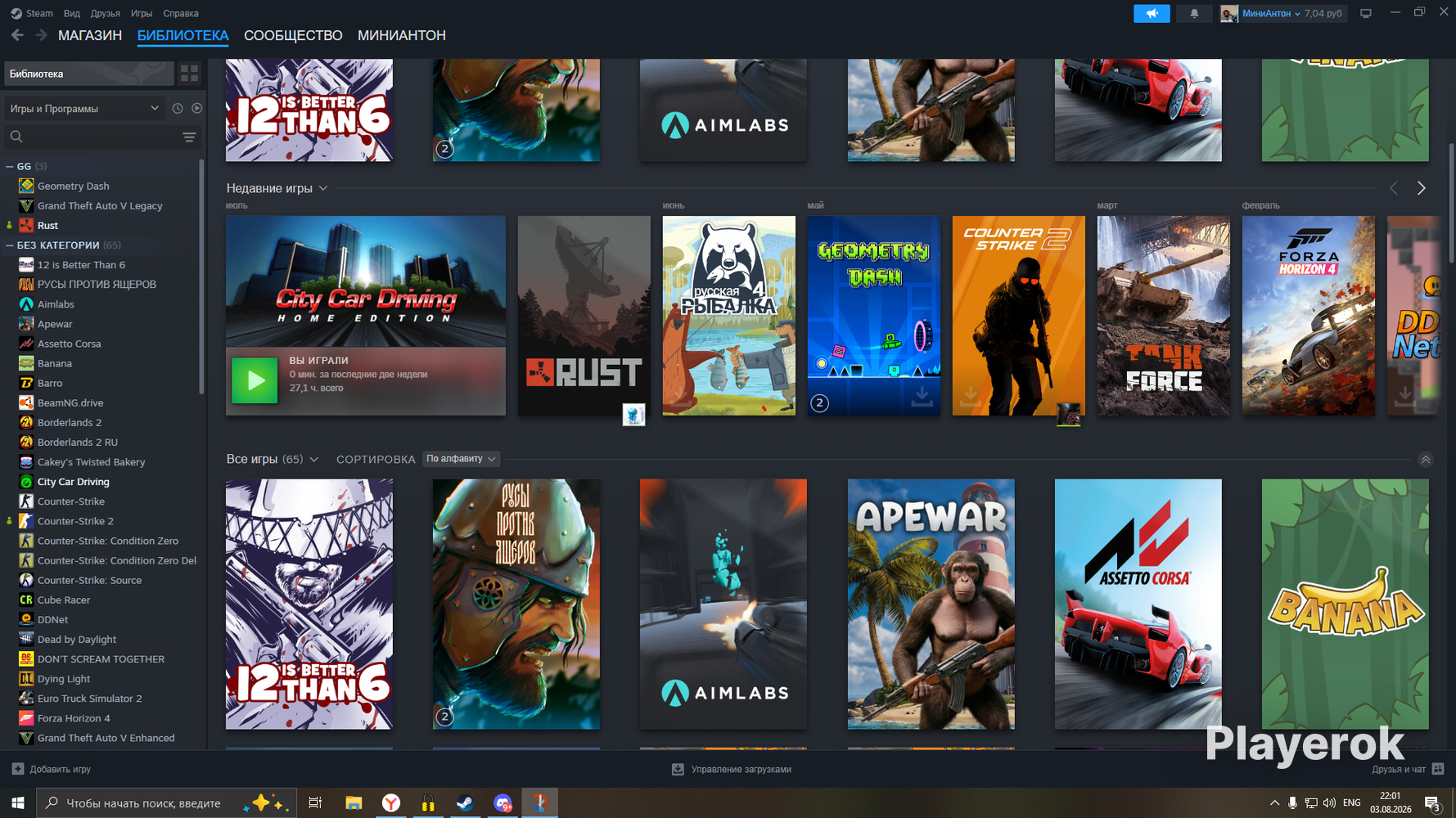Open Windows Task View button
Screen dimensions: 1456x818
[x=315, y=803]
